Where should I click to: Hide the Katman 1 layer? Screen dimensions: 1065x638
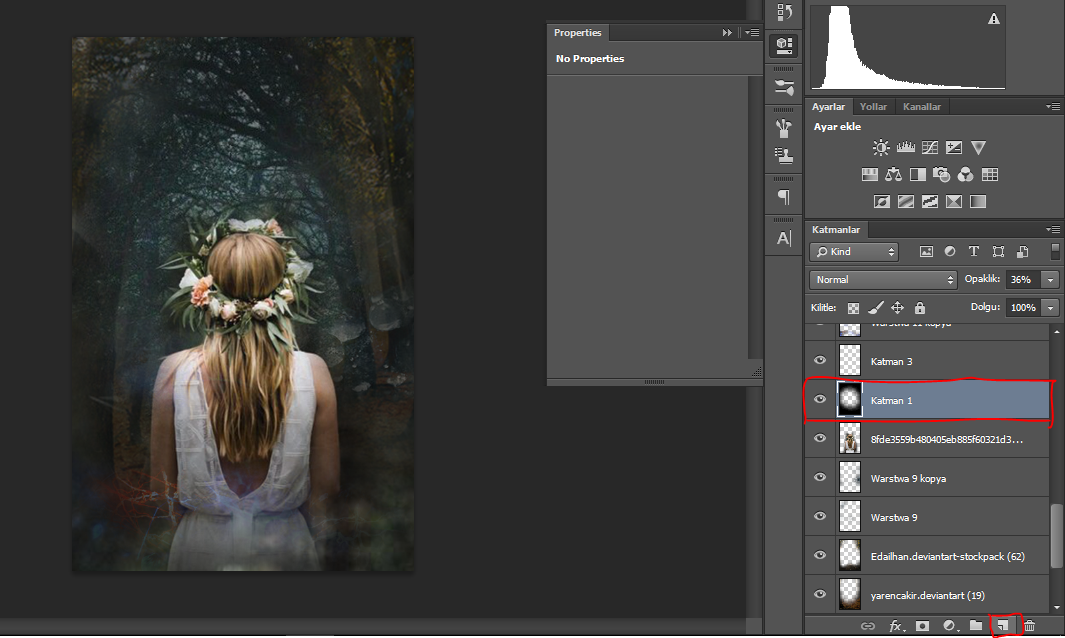click(820, 400)
